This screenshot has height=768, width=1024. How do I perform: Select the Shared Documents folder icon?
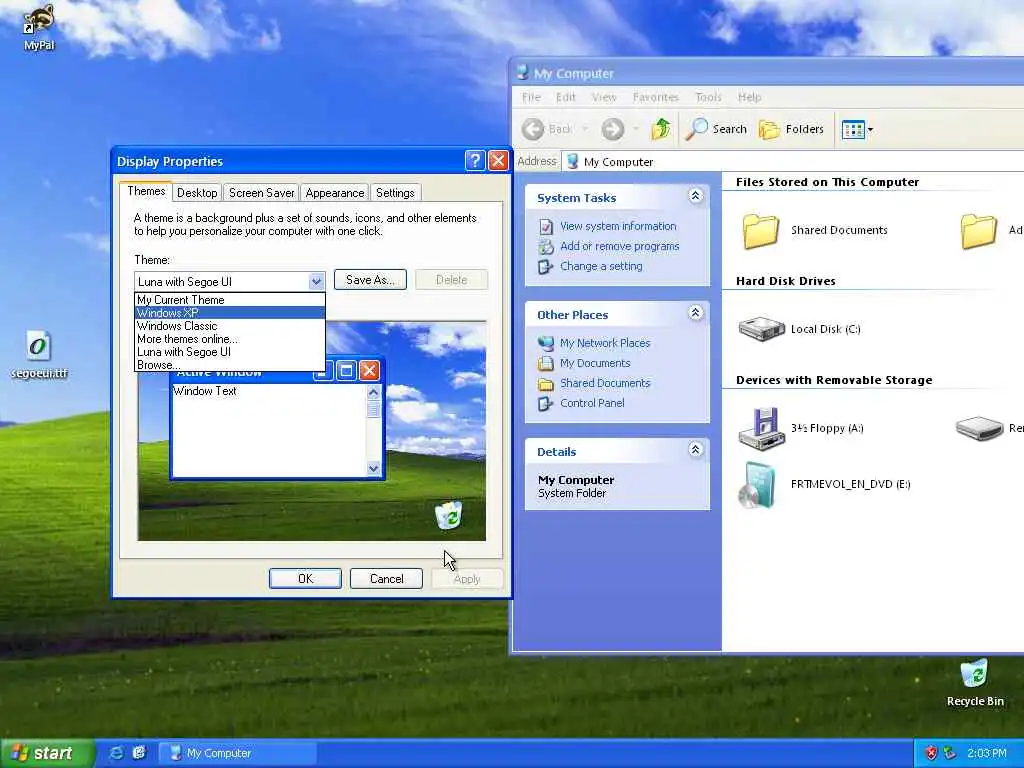point(761,231)
